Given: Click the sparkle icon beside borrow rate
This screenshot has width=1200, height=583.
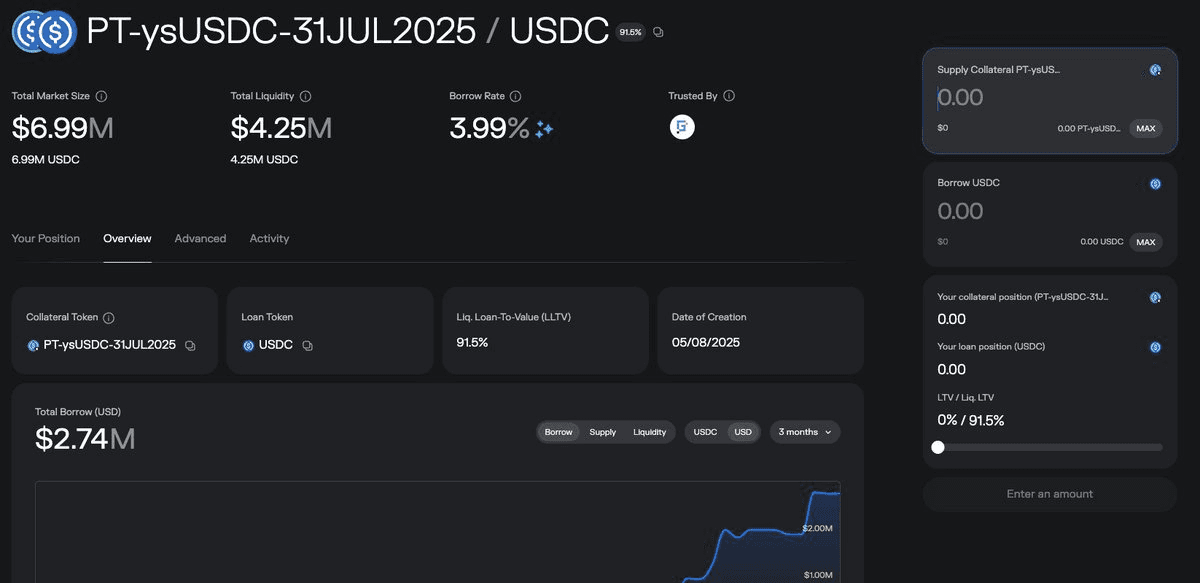Looking at the screenshot, I should coord(544,129).
